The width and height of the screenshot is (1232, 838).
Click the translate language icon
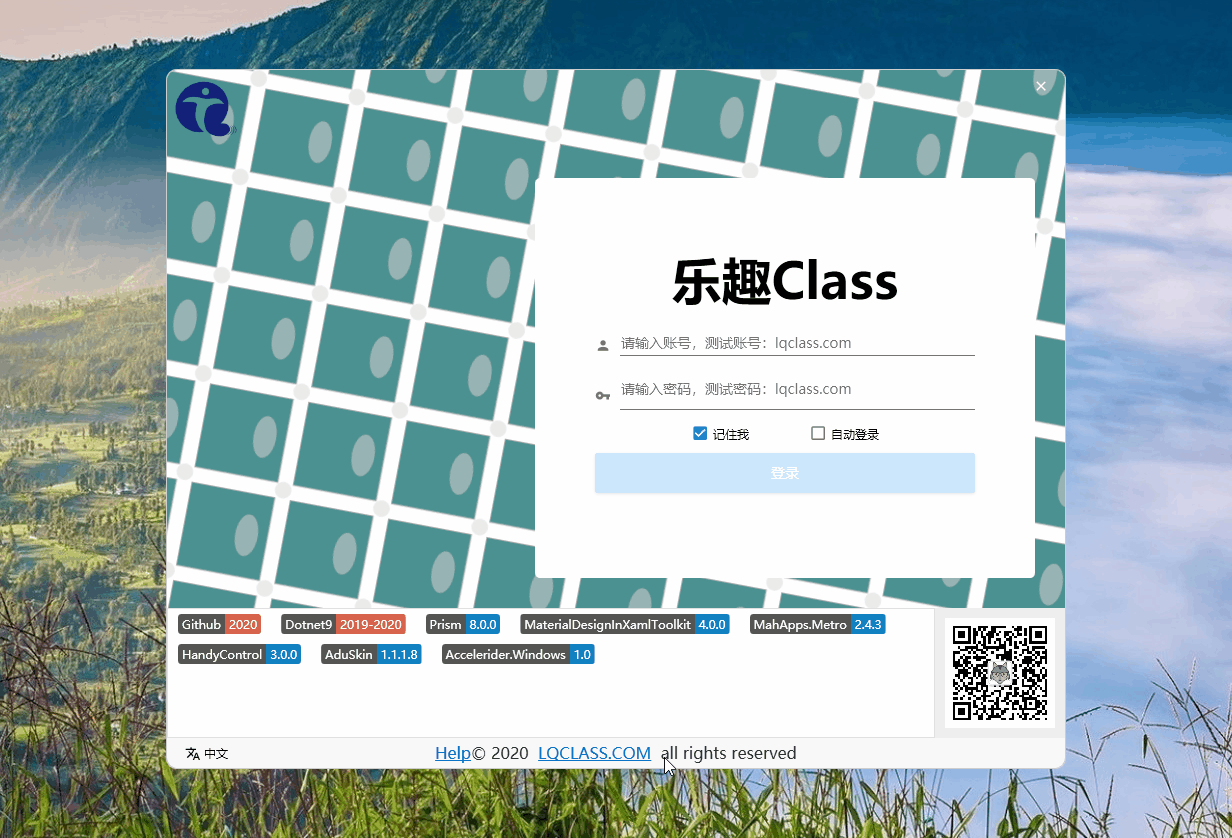tap(192, 754)
